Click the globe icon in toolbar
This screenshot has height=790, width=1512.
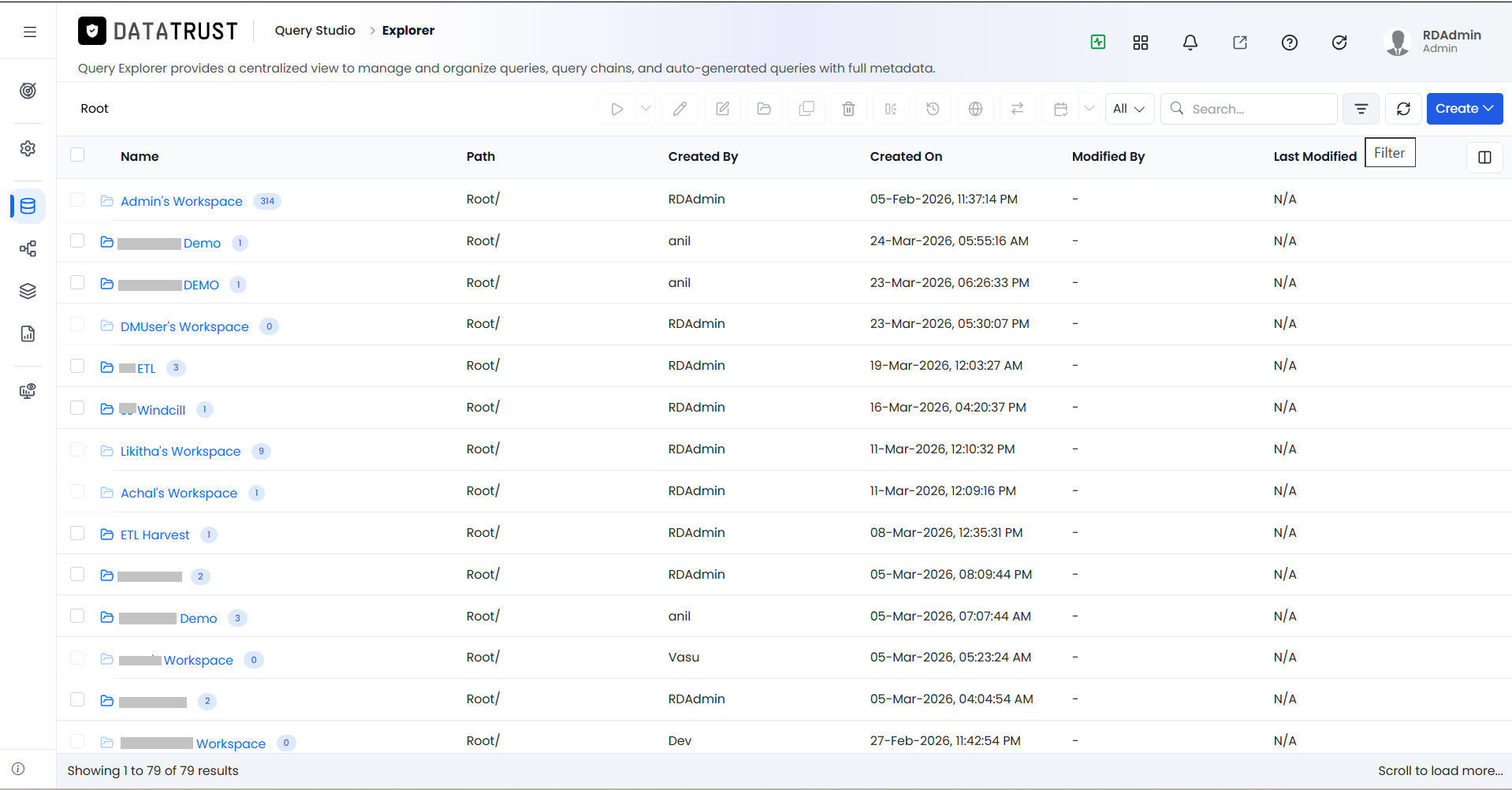coord(975,109)
